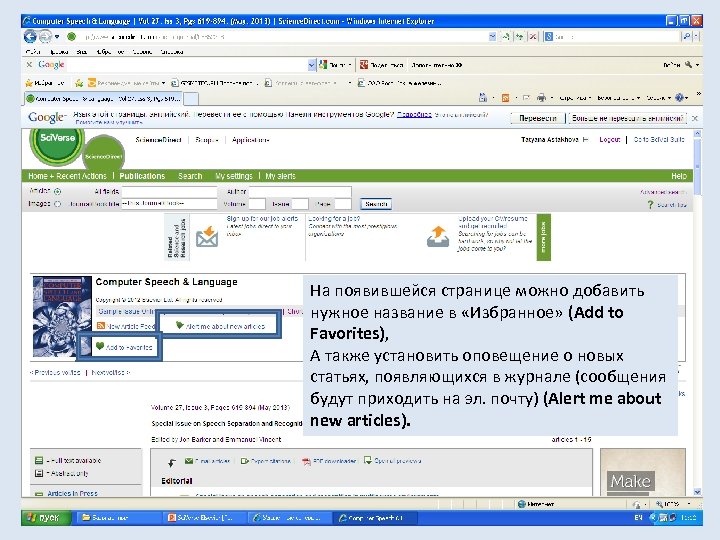Click the Open all previews icon
Screen dimensions: 720x540
pos(367,460)
